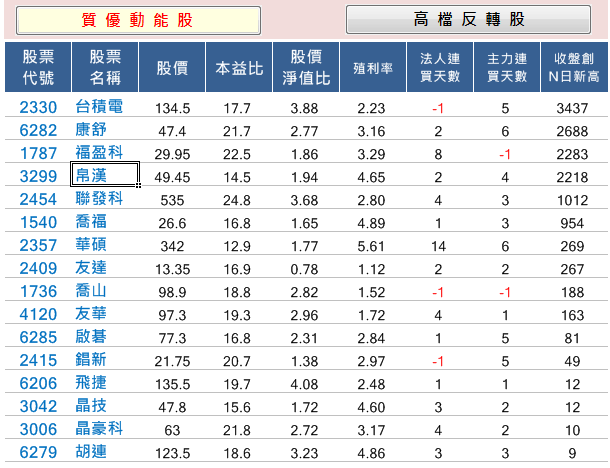Select 友達 price-to-book value 0.78
610x468 pixels.
point(304,269)
